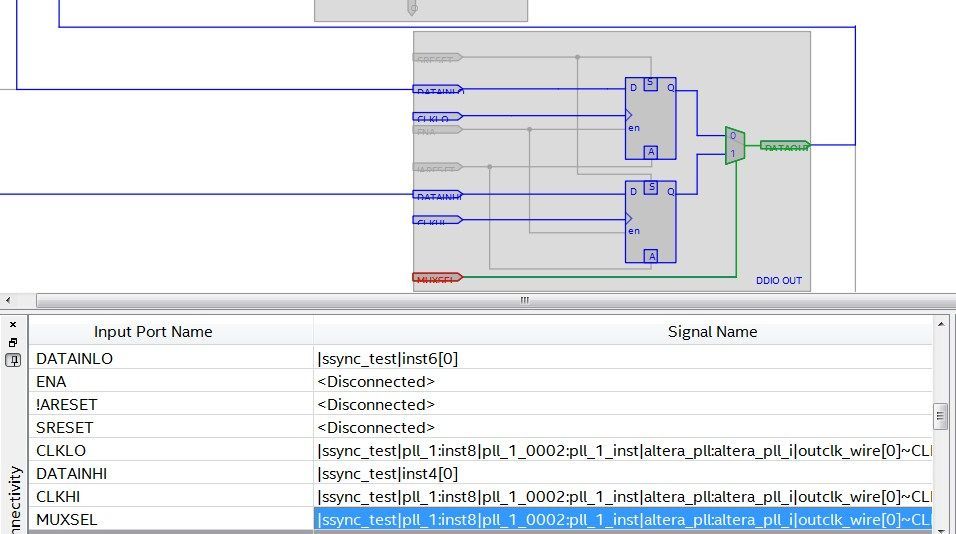
Task: Close the Connectivity panel with the x icon
Action: tap(13, 325)
